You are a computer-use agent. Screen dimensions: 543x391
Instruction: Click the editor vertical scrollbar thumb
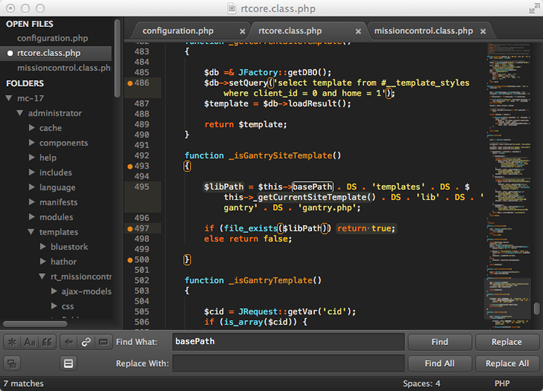(537, 309)
